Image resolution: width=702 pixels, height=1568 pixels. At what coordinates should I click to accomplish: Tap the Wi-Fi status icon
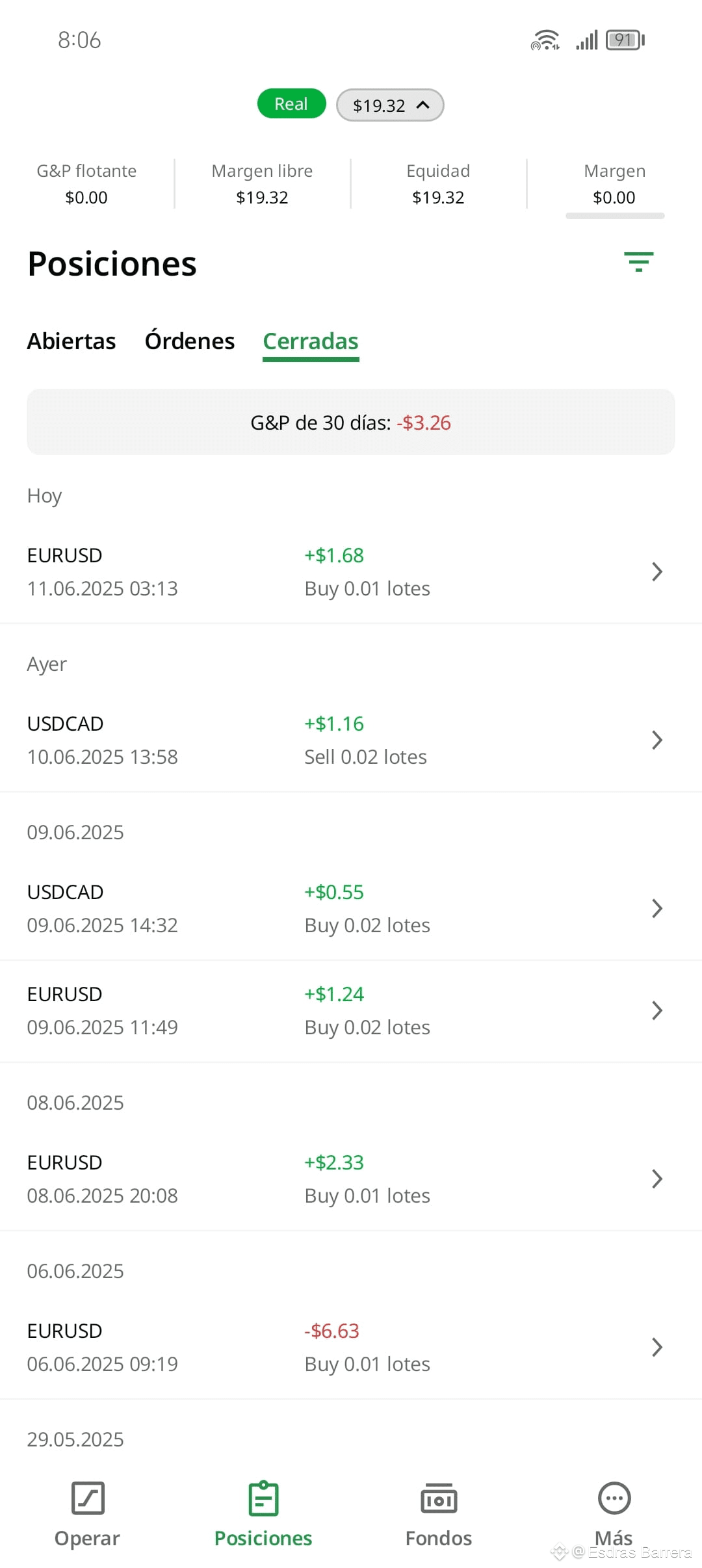coord(545,40)
